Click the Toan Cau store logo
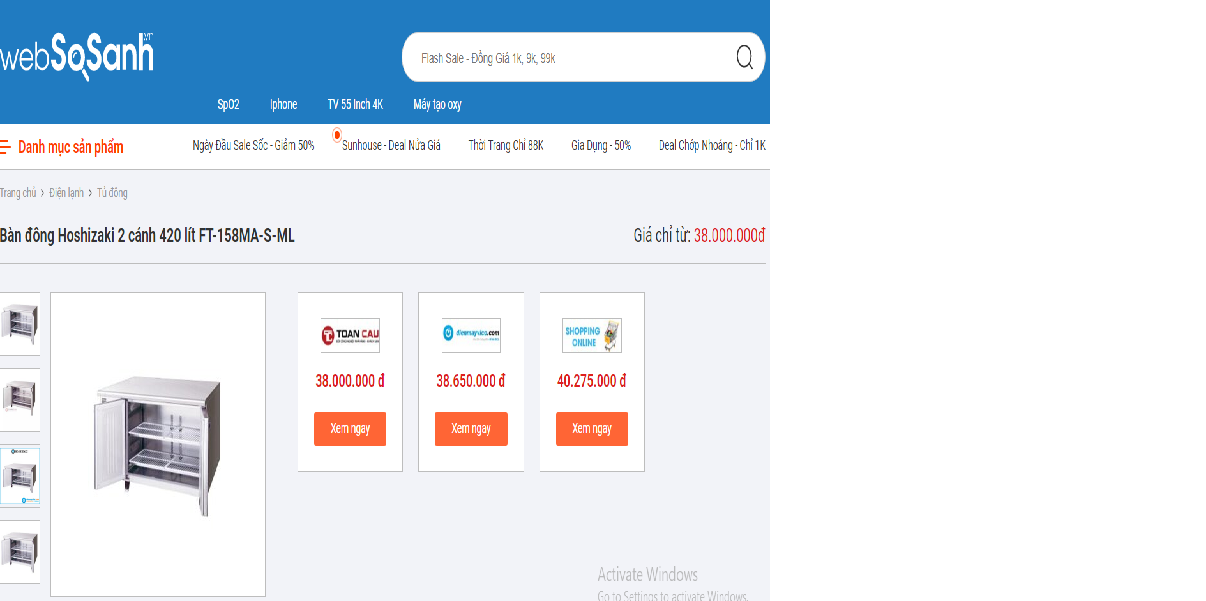This screenshot has height=601, width=1206. [x=350, y=336]
